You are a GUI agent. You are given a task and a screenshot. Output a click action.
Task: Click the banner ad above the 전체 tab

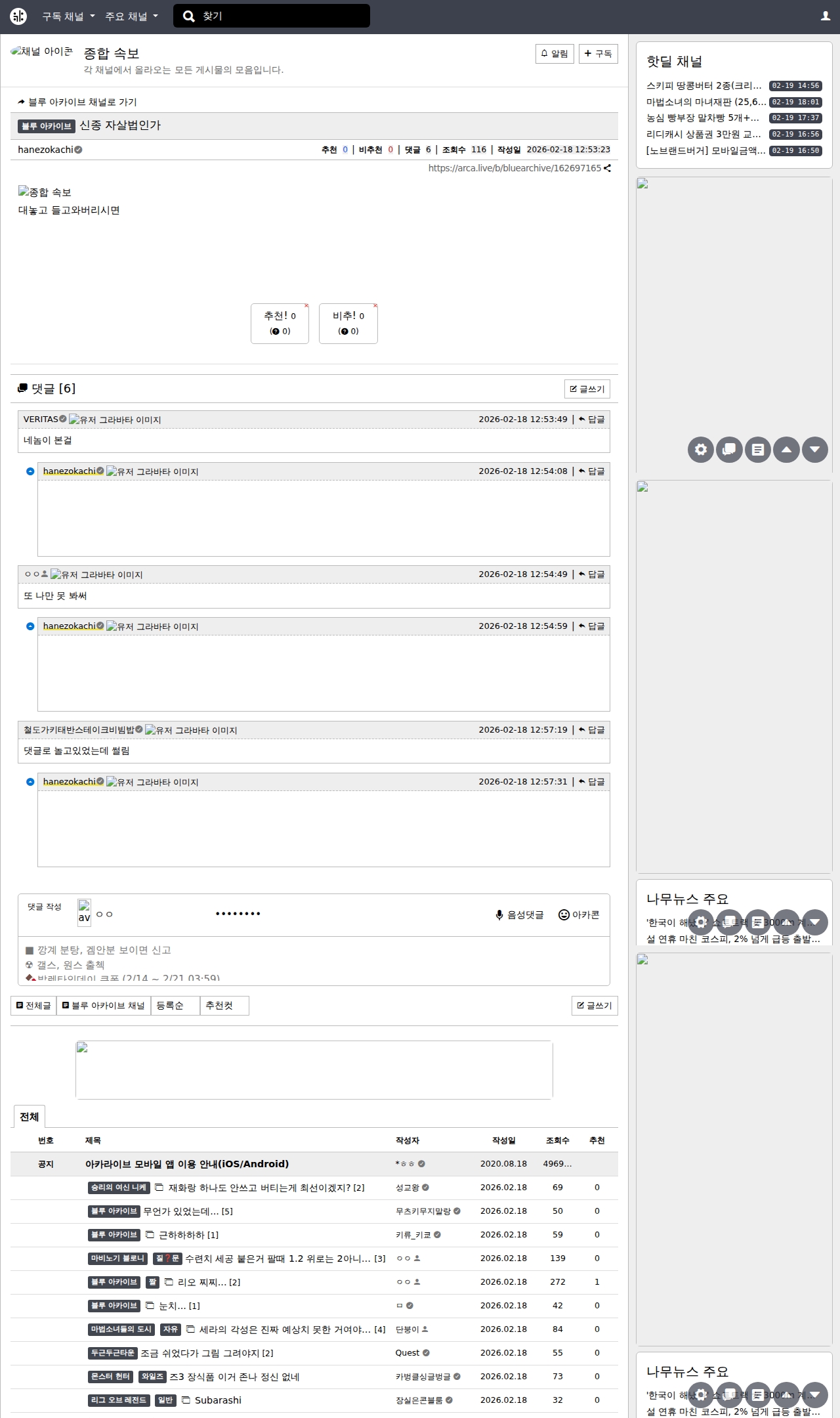[x=314, y=1070]
